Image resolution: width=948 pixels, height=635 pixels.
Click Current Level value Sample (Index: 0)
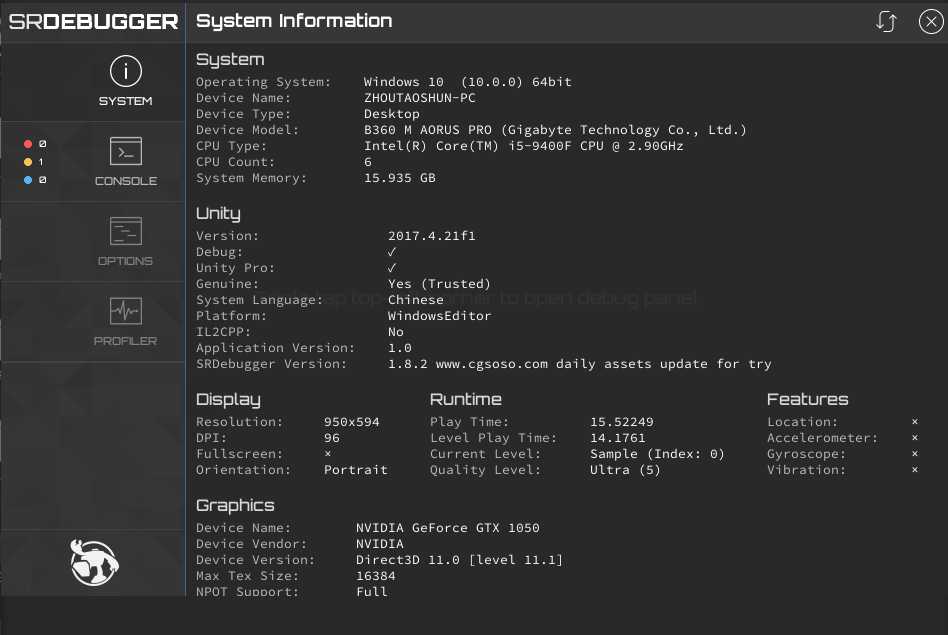click(657, 454)
